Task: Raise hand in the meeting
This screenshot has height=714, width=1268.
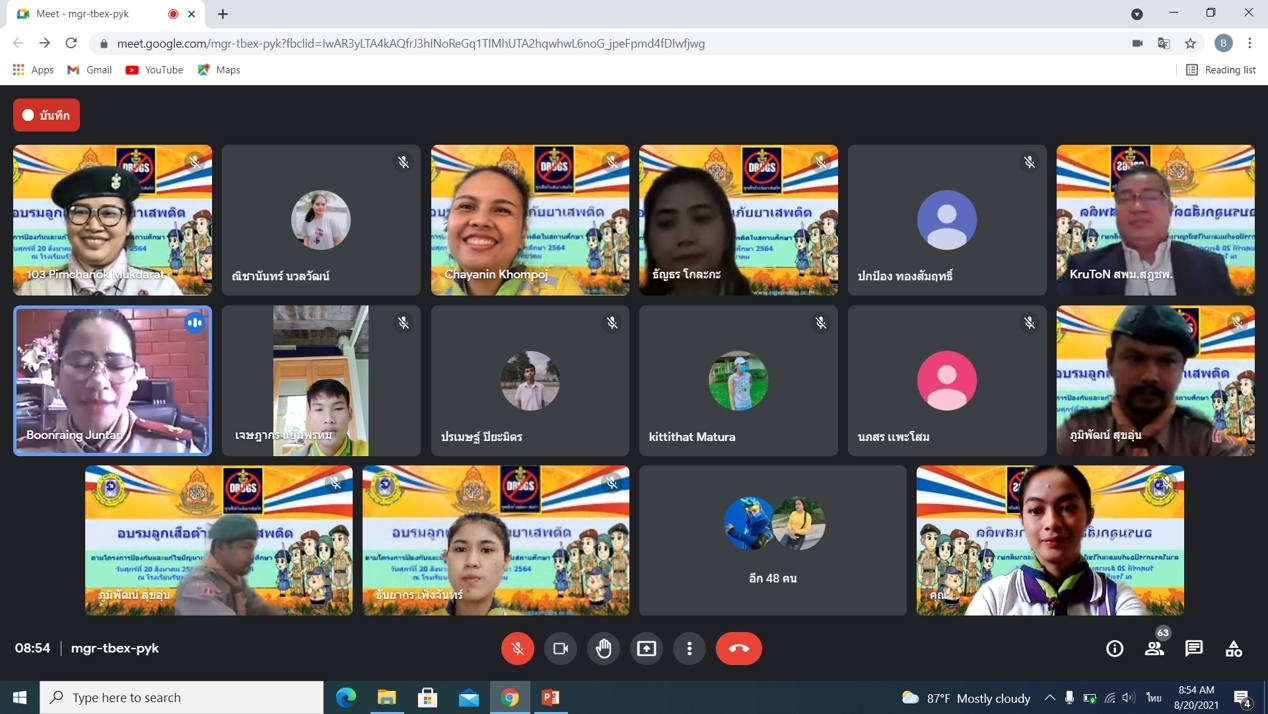Action: pyautogui.click(x=603, y=648)
